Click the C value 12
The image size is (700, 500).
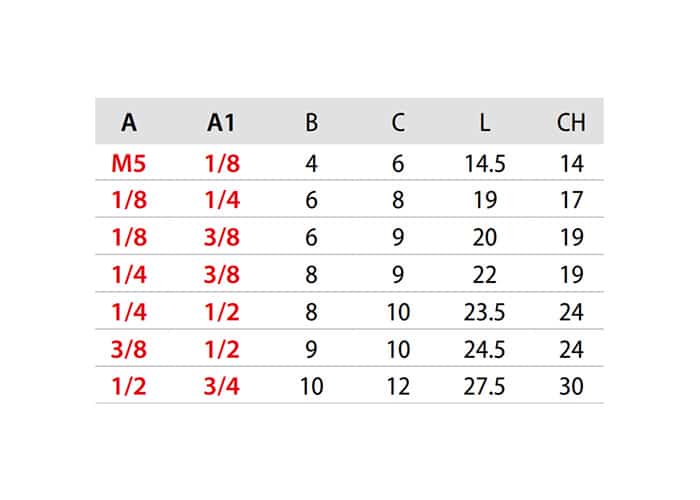398,386
